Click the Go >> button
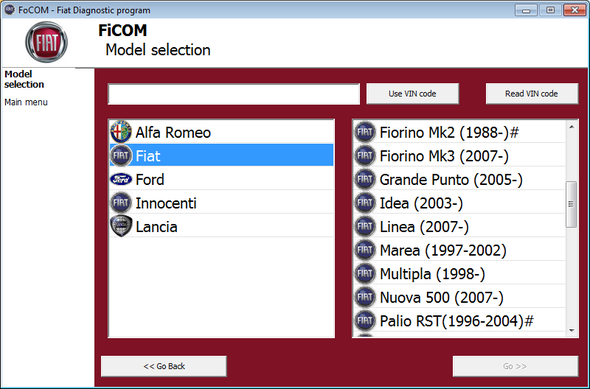The image size is (590, 389). [x=515, y=366]
